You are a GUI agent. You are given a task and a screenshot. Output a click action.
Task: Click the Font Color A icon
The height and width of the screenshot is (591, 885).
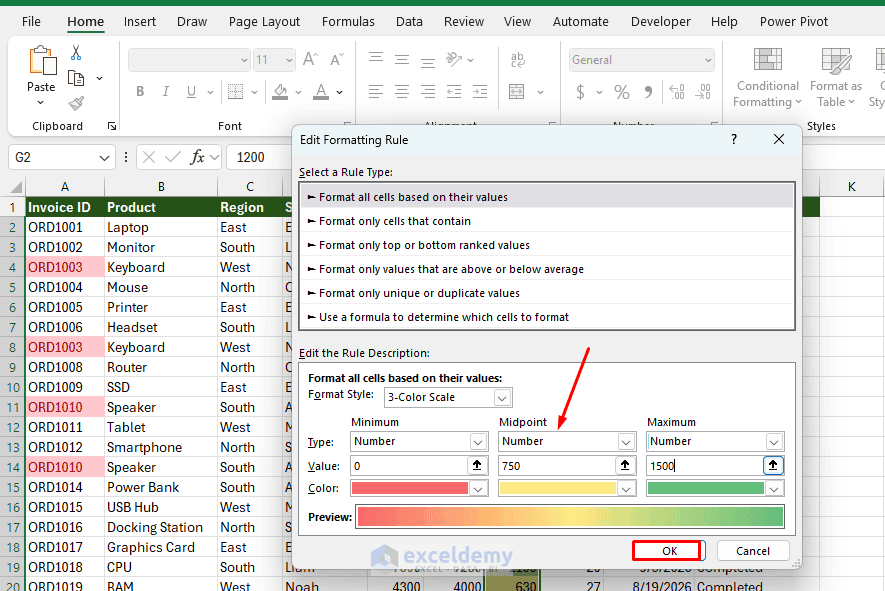[321, 91]
